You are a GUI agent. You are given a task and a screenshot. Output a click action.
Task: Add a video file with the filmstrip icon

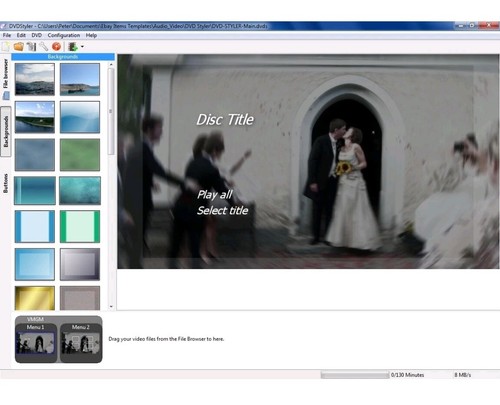coord(73,46)
